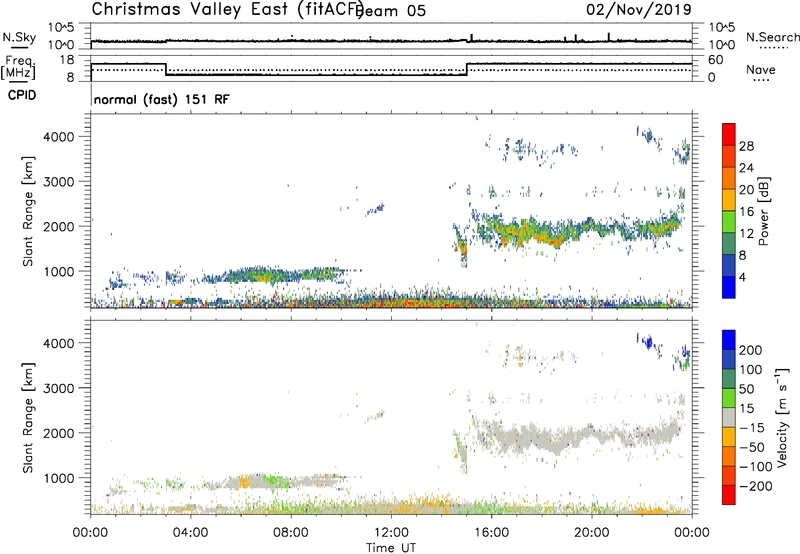800x554 pixels.
Task: Click the Slant Range label of the power panel
Action: [x=28, y=211]
